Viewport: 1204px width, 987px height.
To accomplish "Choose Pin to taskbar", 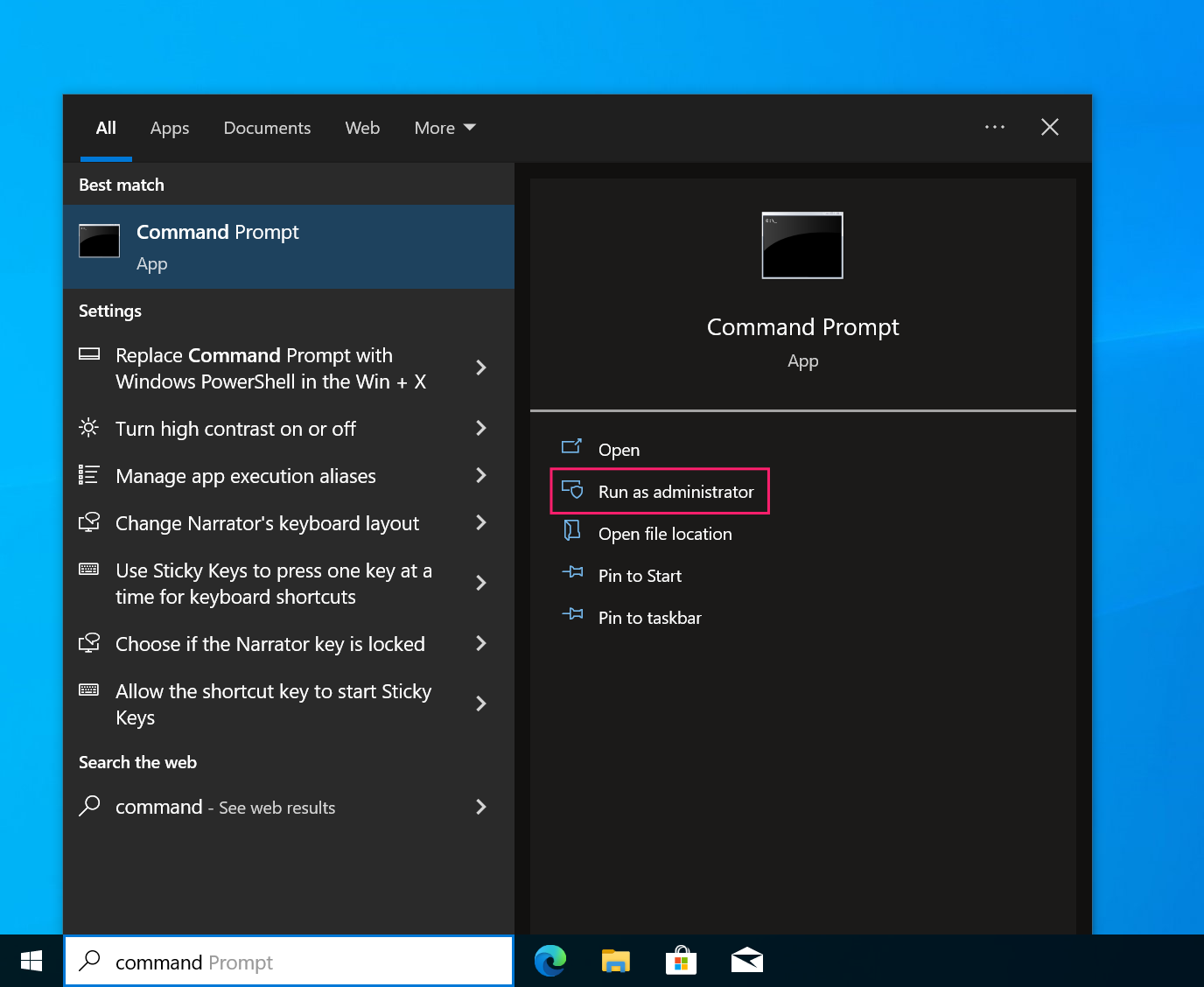I will point(649,618).
